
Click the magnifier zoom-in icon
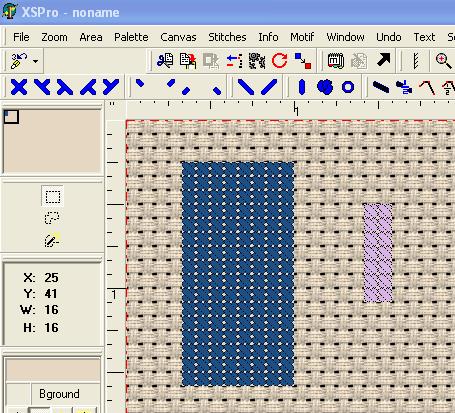coord(443,61)
